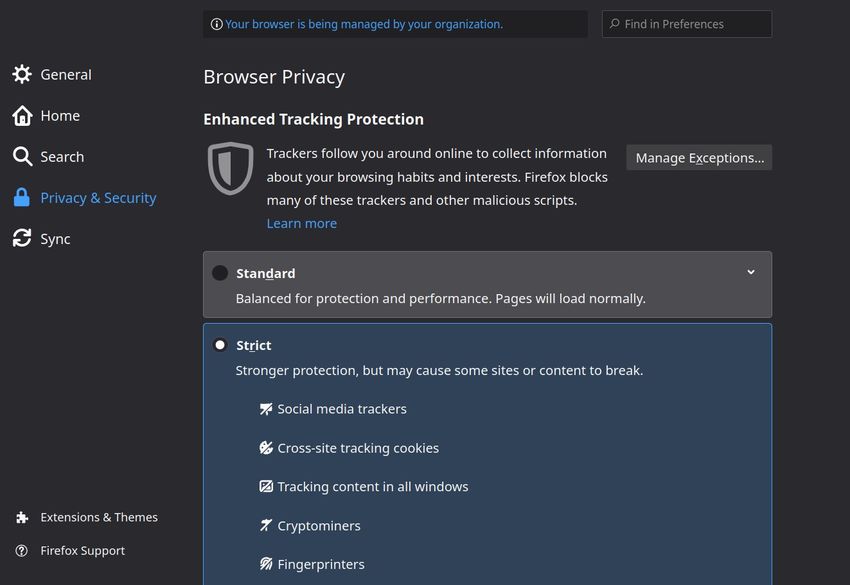Click the Extensions & Themes puzzle icon

[22, 517]
